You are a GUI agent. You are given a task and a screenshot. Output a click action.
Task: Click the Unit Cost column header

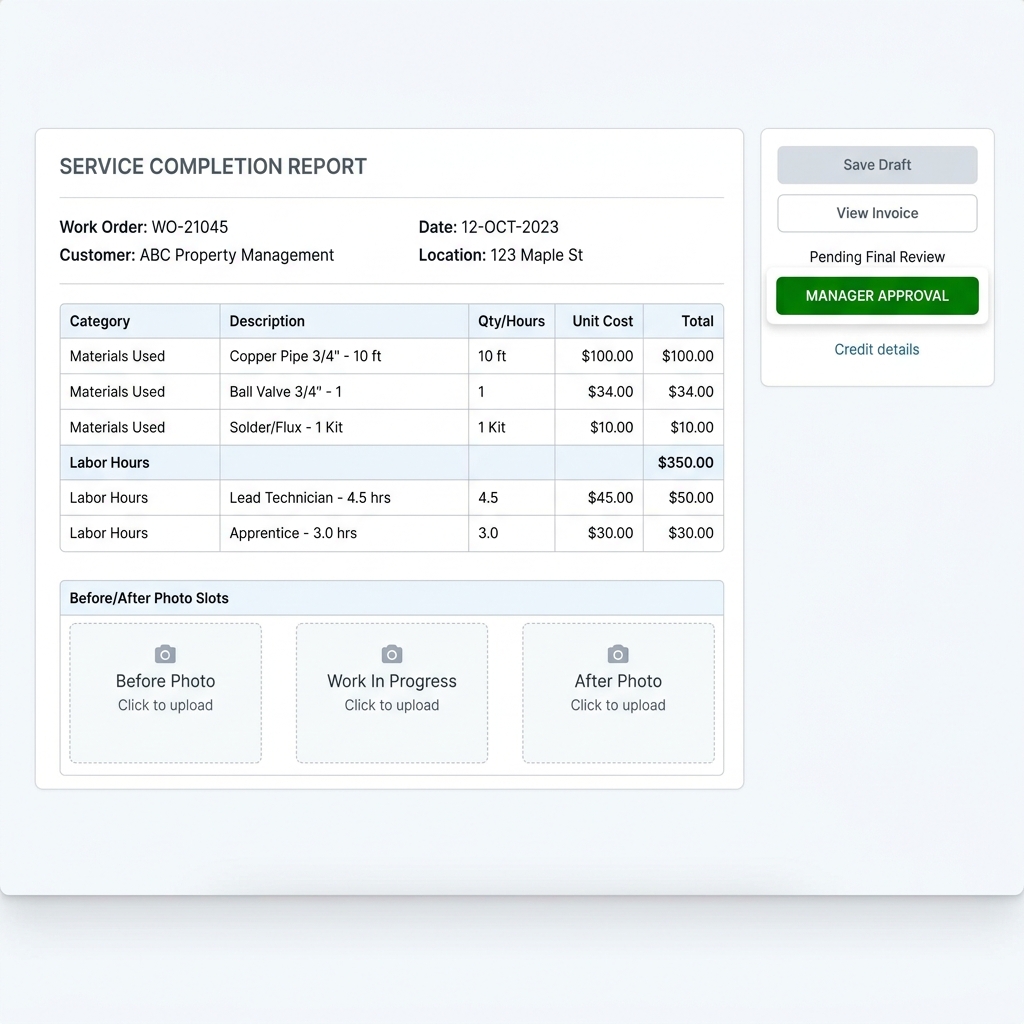click(x=602, y=321)
